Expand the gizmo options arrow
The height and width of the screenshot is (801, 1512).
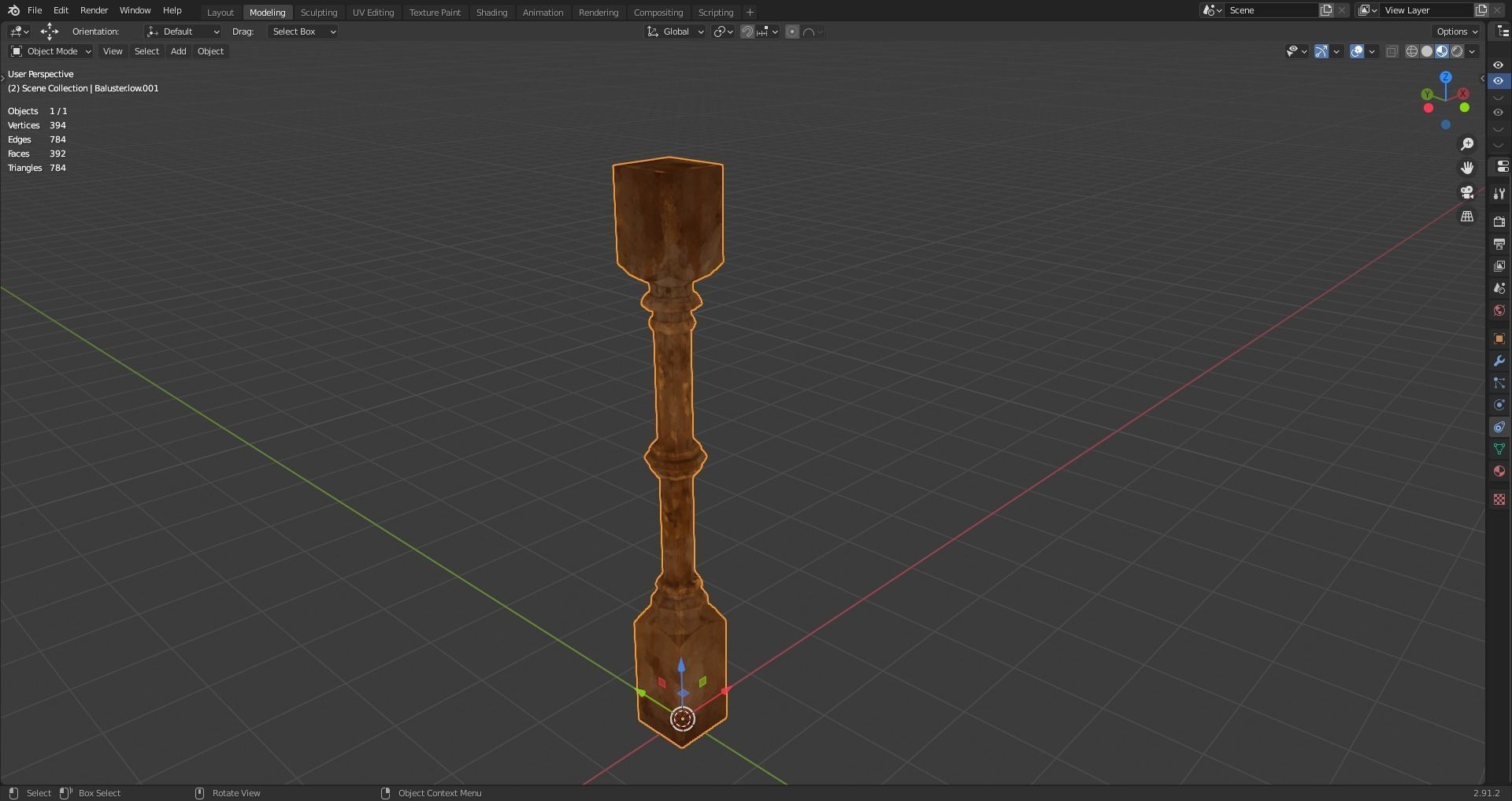pyautogui.click(x=1336, y=51)
